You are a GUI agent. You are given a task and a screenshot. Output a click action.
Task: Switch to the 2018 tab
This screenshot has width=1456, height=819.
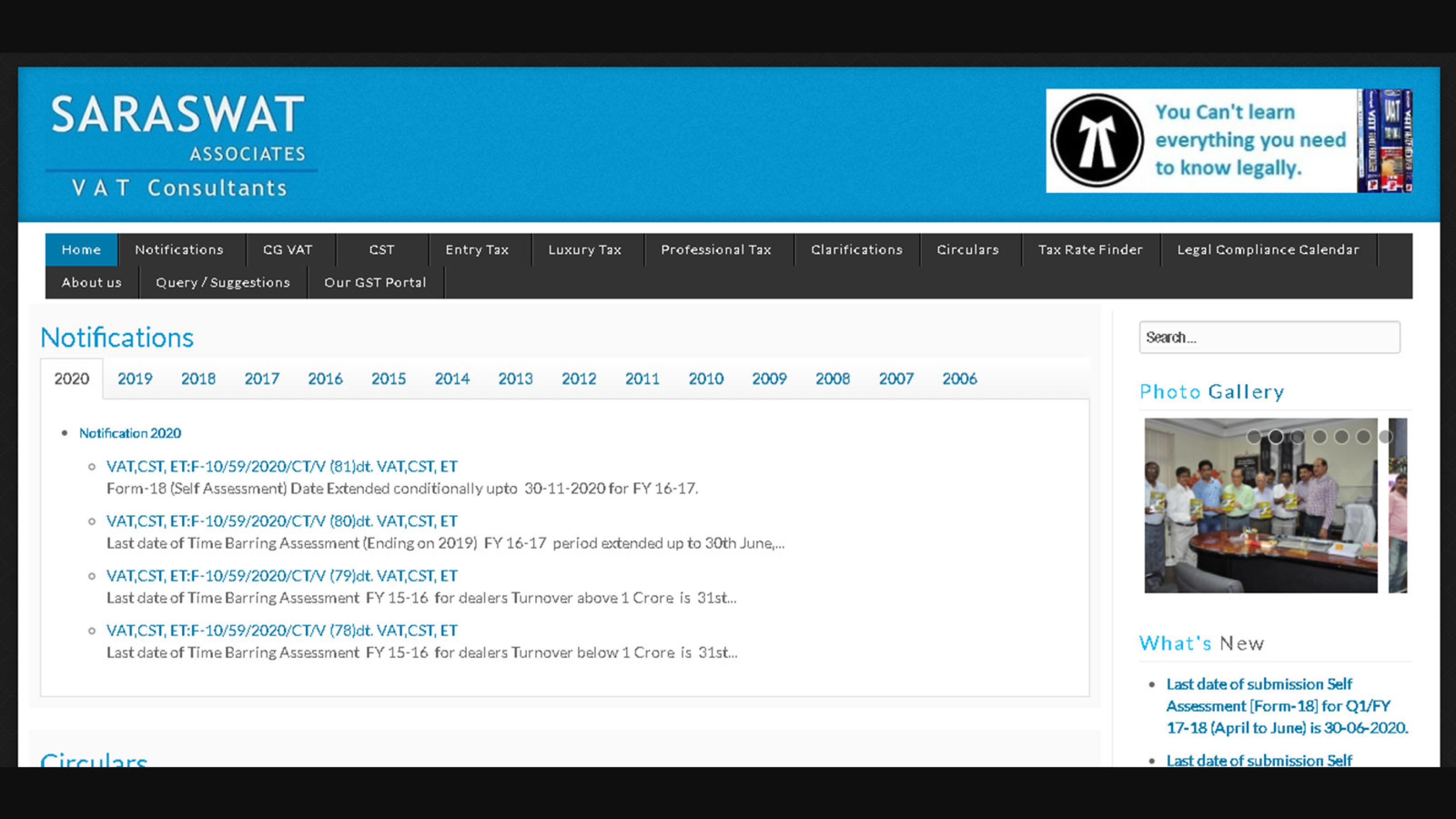[198, 379]
